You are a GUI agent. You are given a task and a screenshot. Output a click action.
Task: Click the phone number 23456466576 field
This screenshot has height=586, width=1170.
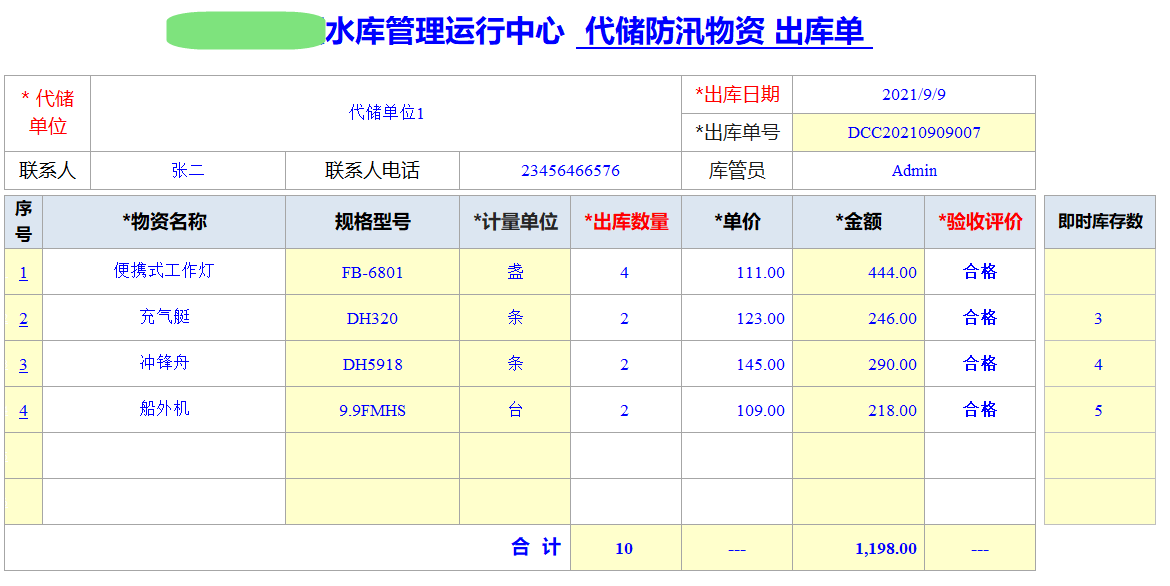click(x=575, y=169)
